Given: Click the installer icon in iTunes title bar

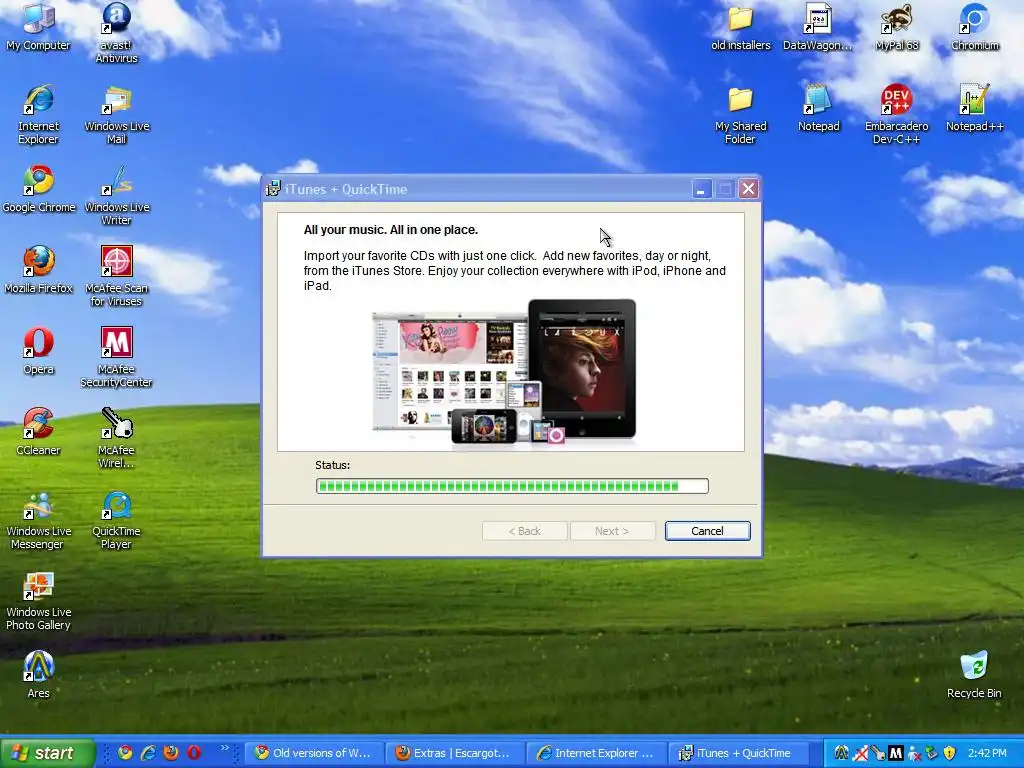Looking at the screenshot, I should point(274,189).
